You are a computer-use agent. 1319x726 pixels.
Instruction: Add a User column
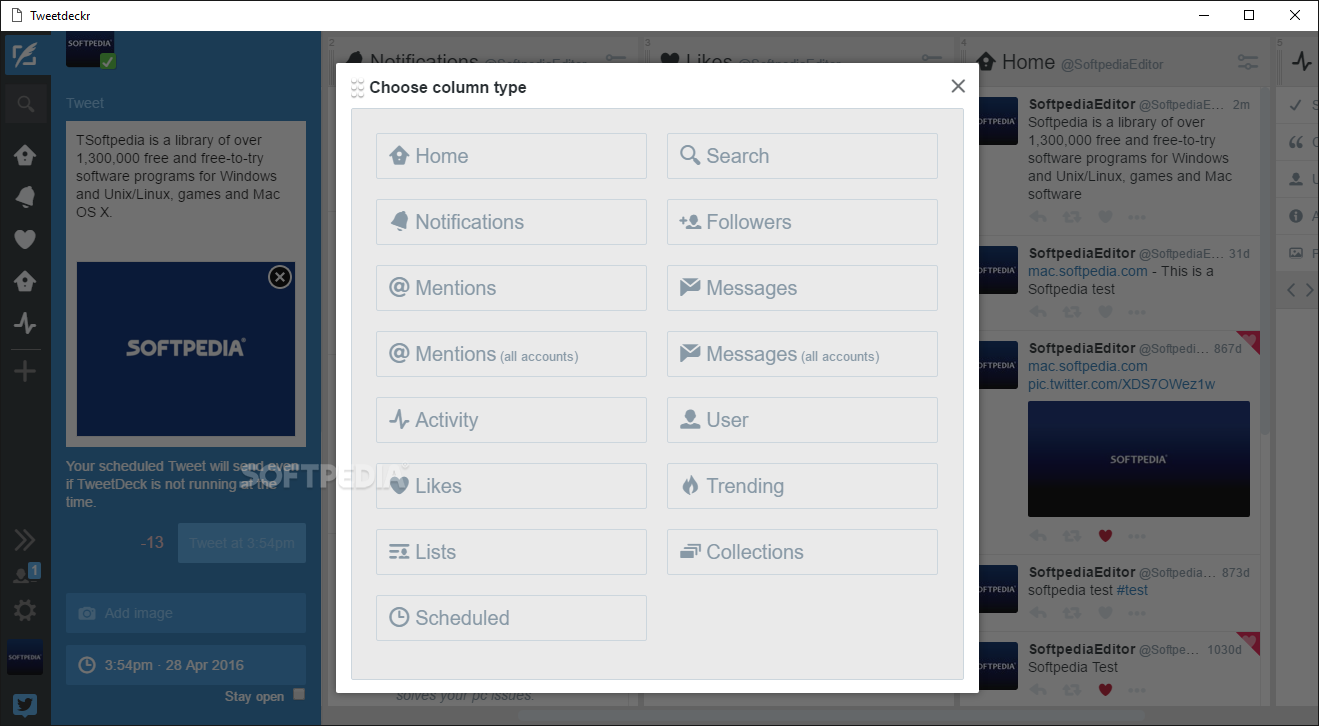[x=802, y=420]
